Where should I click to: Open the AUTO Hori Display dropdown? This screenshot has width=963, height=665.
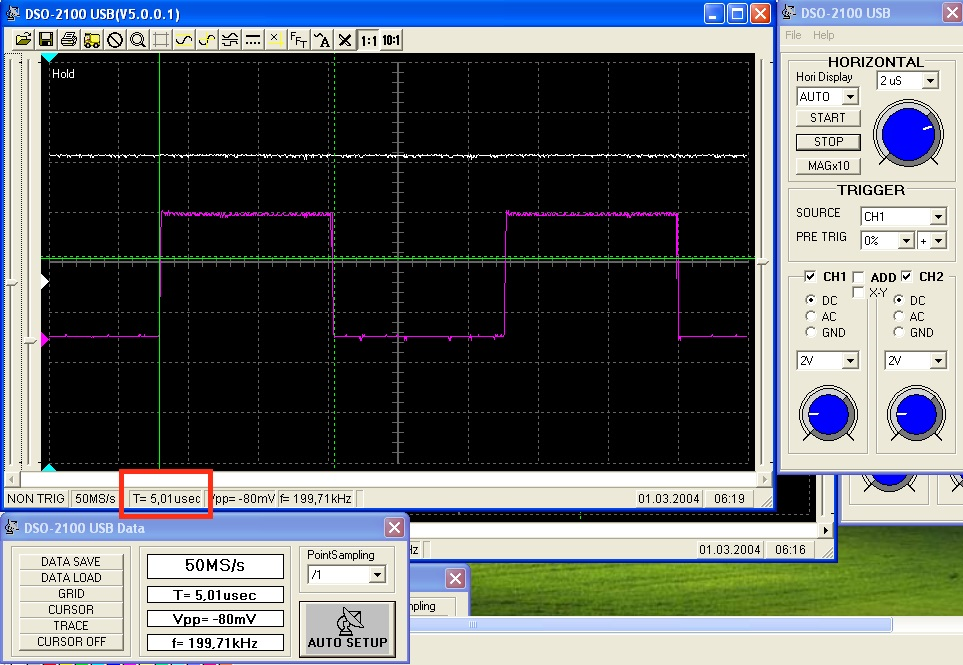click(x=850, y=96)
